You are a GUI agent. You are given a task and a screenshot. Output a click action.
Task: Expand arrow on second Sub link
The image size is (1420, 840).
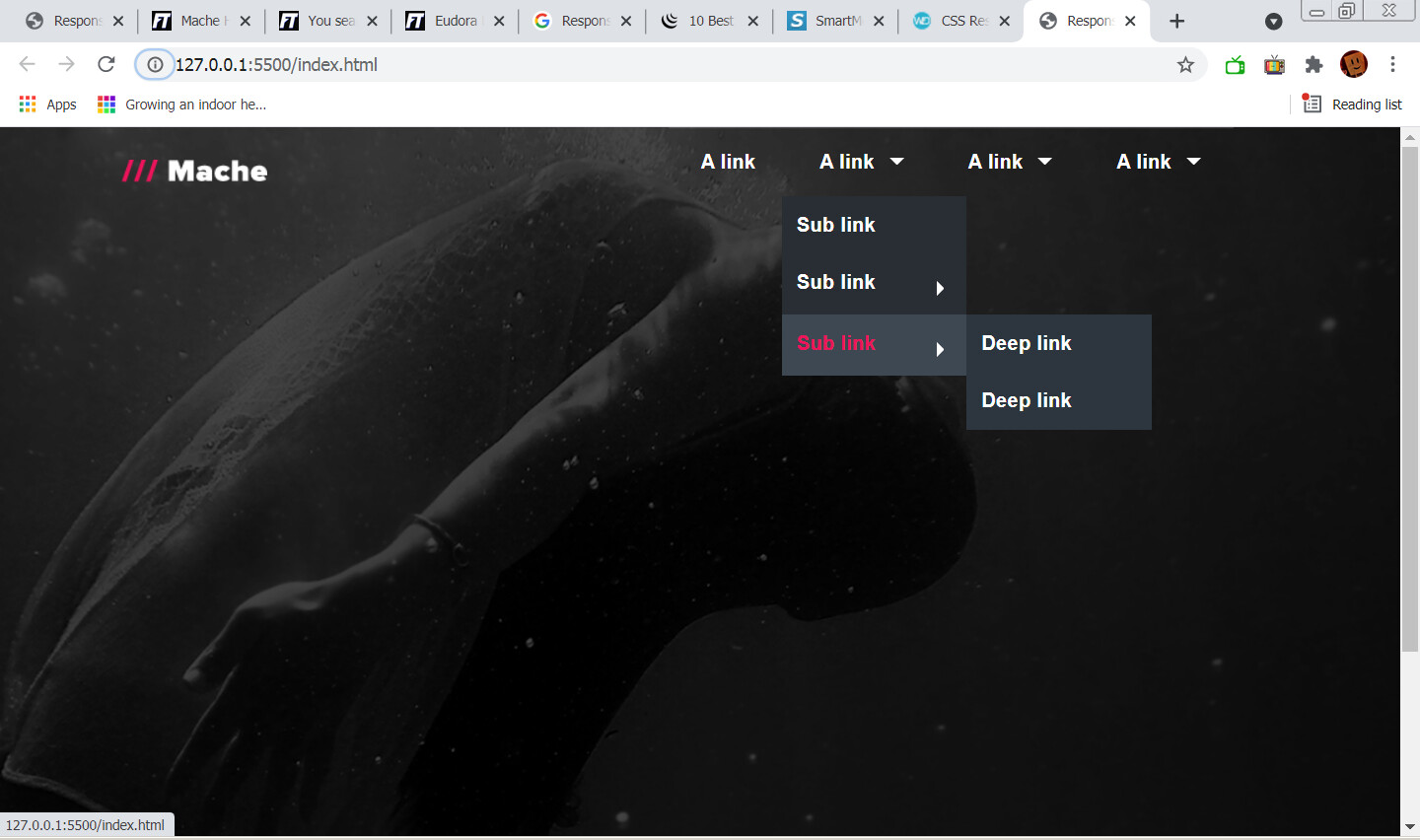[940, 288]
